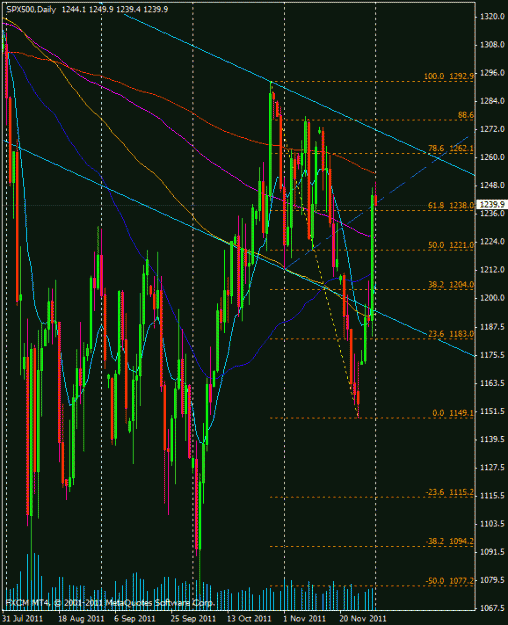
Task: Click the 1115.5 price axis value
Action: [x=493, y=495]
